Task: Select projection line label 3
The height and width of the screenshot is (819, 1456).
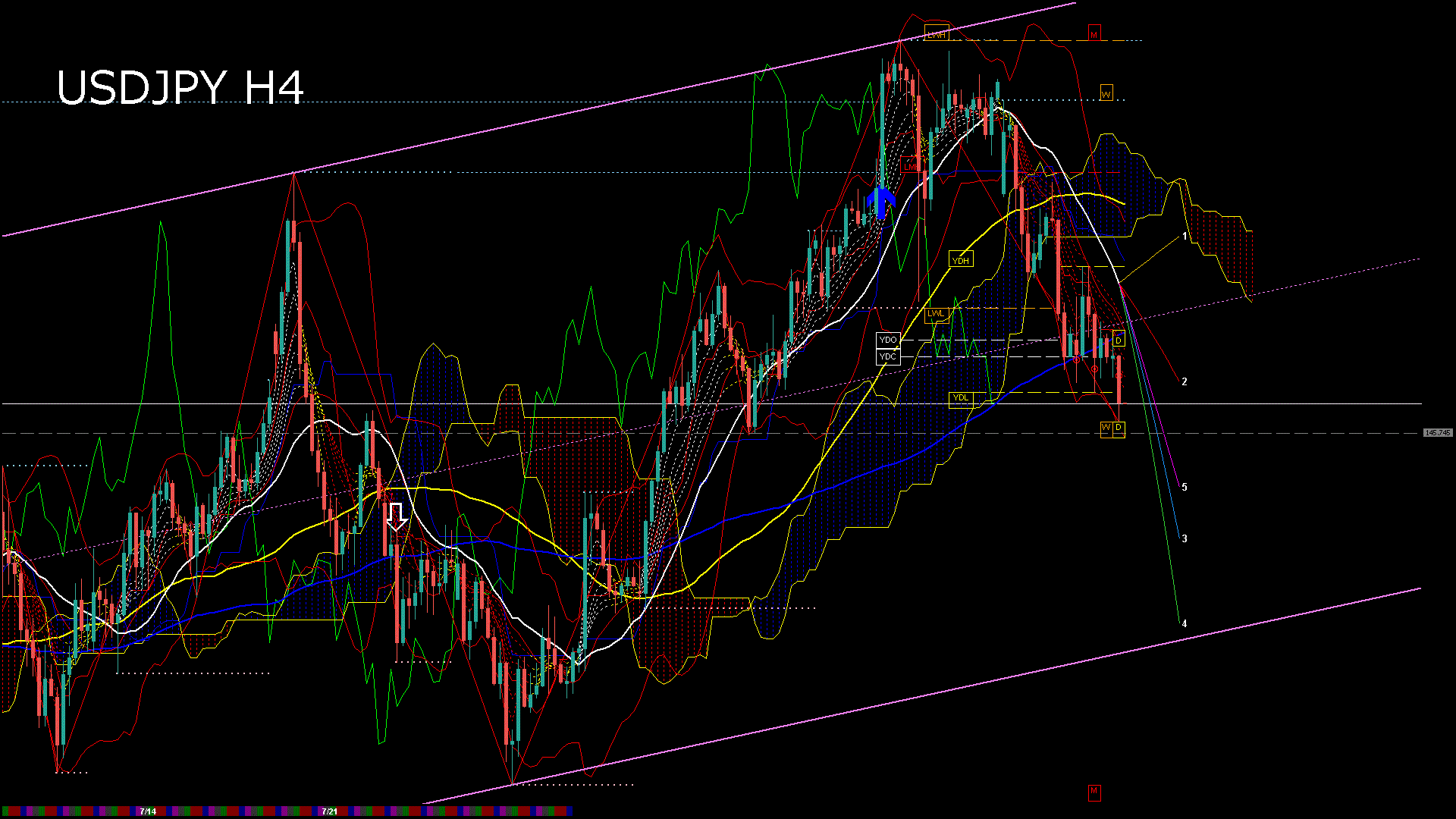Action: pyautogui.click(x=1185, y=538)
